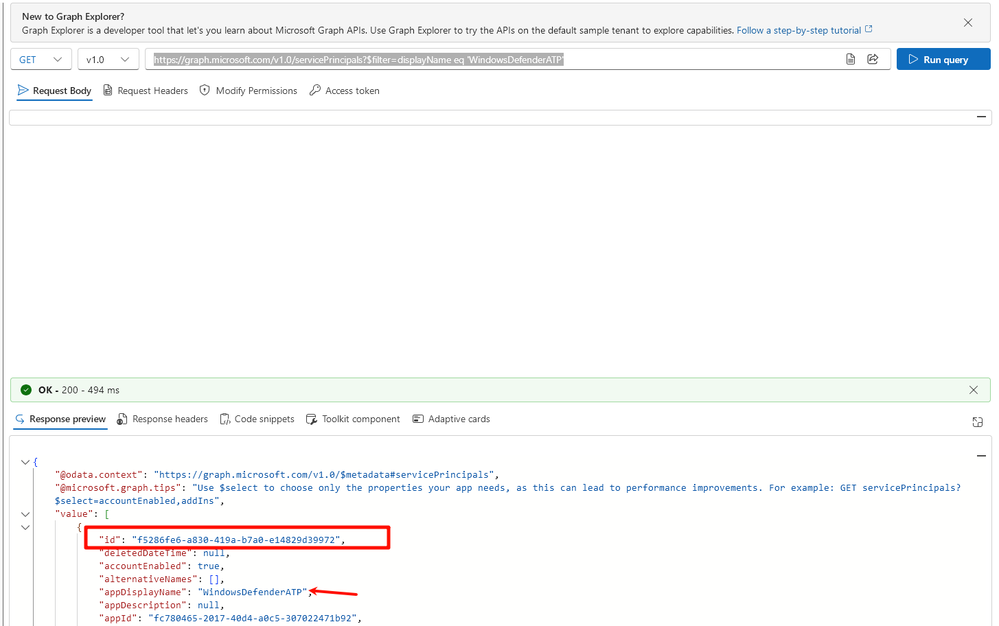Open the Code snippets tab
The height and width of the screenshot is (626, 999).
pyautogui.click(x=257, y=419)
